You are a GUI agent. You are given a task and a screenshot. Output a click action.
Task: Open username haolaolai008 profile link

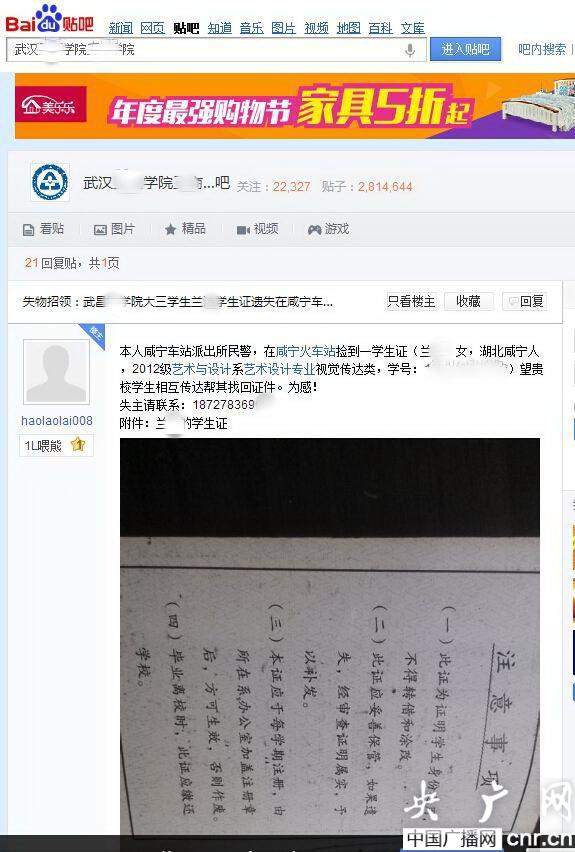(57, 421)
